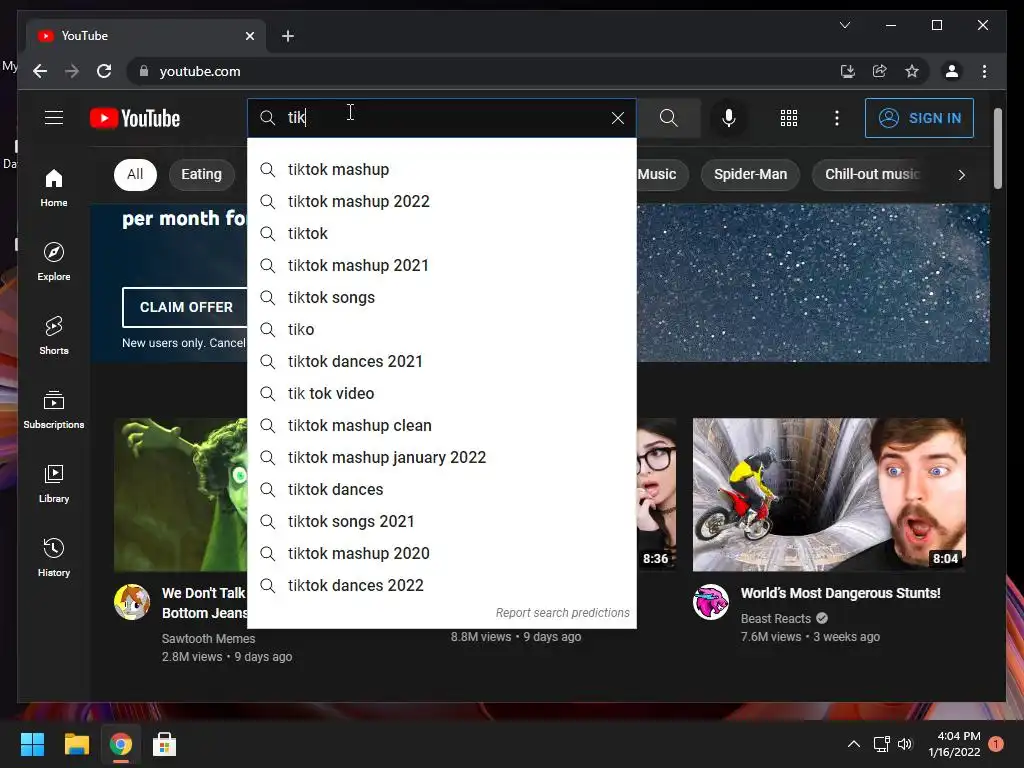Open Microsoft Store from taskbar
The width and height of the screenshot is (1024, 768).
click(x=164, y=744)
